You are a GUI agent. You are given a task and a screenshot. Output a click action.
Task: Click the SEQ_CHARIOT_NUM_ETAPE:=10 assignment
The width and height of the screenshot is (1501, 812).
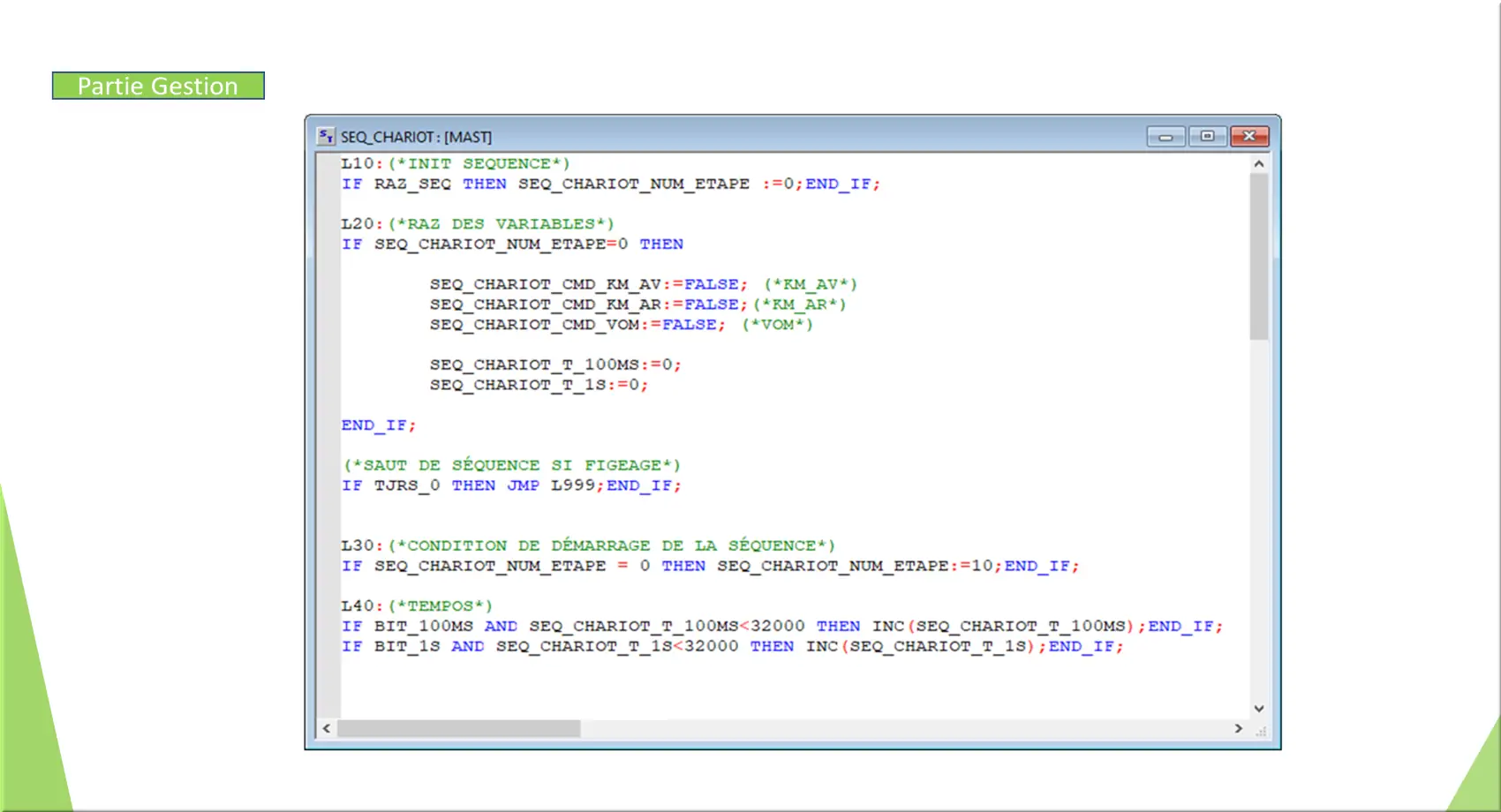click(x=859, y=566)
